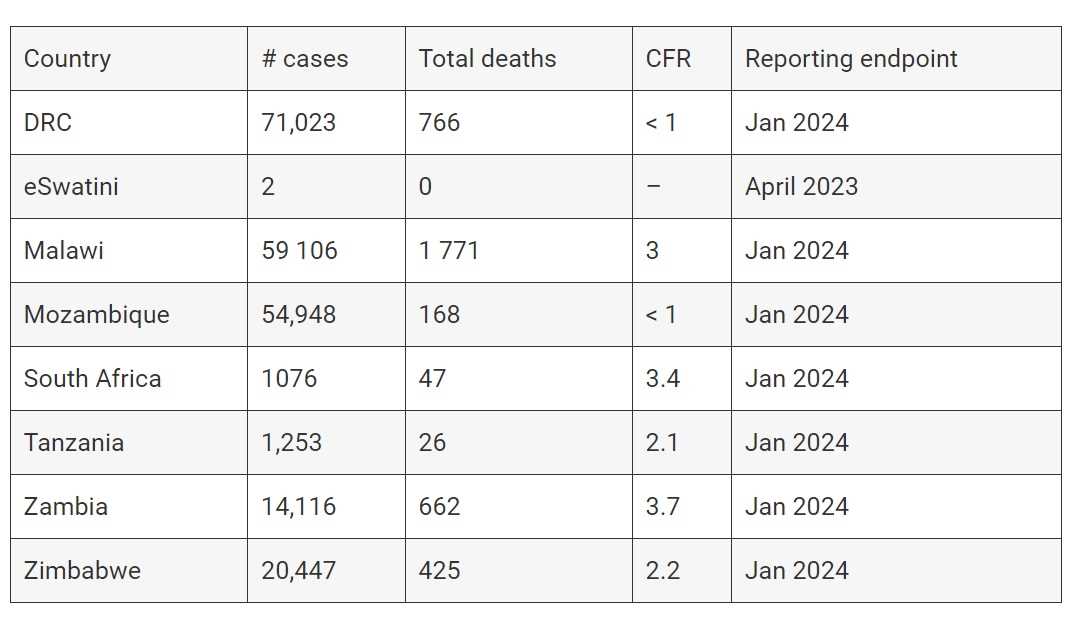Click the April 2023 reporting endpoint
Viewport: 1068px width, 617px height.
coord(801,187)
